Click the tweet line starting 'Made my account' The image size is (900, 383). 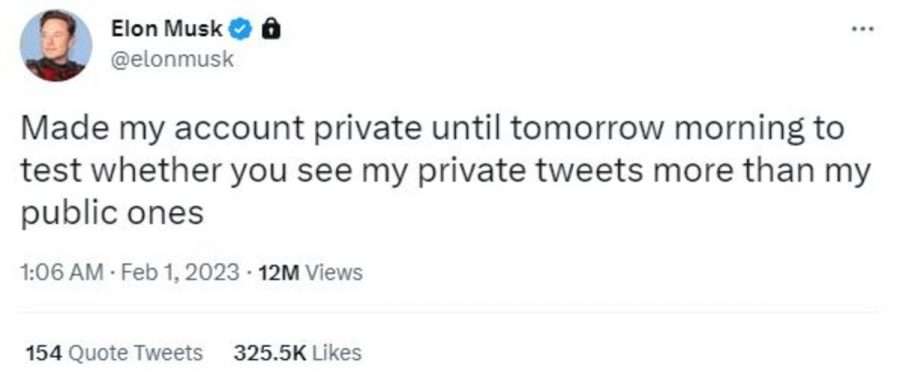point(432,130)
